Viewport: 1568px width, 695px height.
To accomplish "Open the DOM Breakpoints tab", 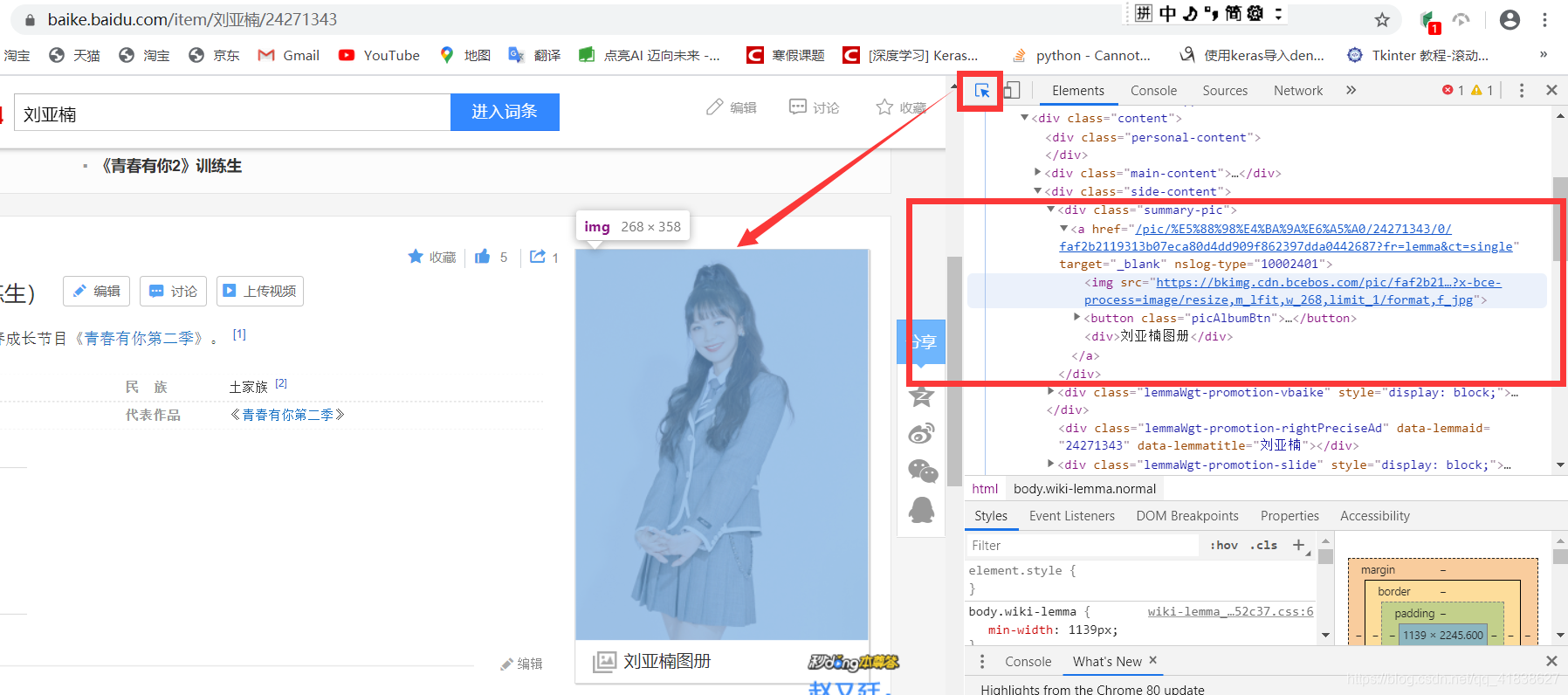I will [x=1187, y=516].
